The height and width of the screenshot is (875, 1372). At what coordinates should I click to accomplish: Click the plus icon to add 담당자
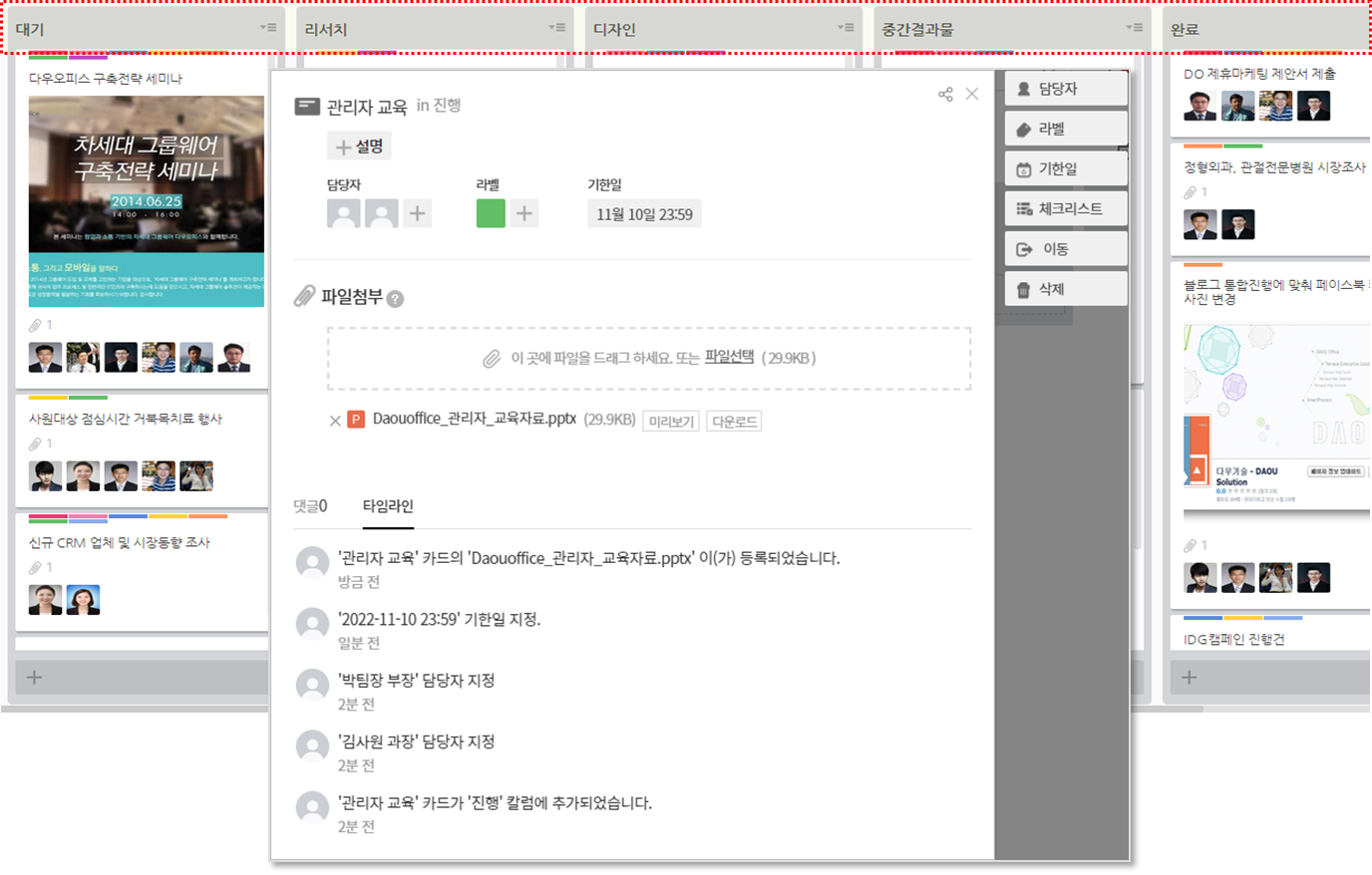click(x=418, y=213)
